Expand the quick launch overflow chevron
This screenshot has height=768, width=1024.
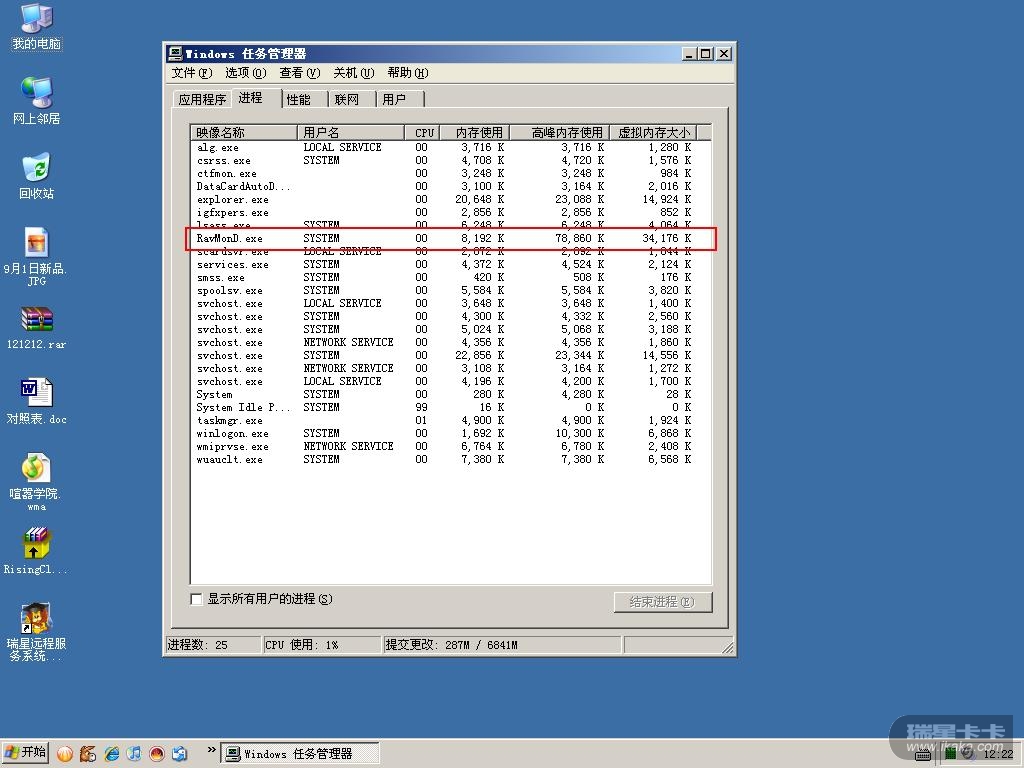[x=211, y=749]
